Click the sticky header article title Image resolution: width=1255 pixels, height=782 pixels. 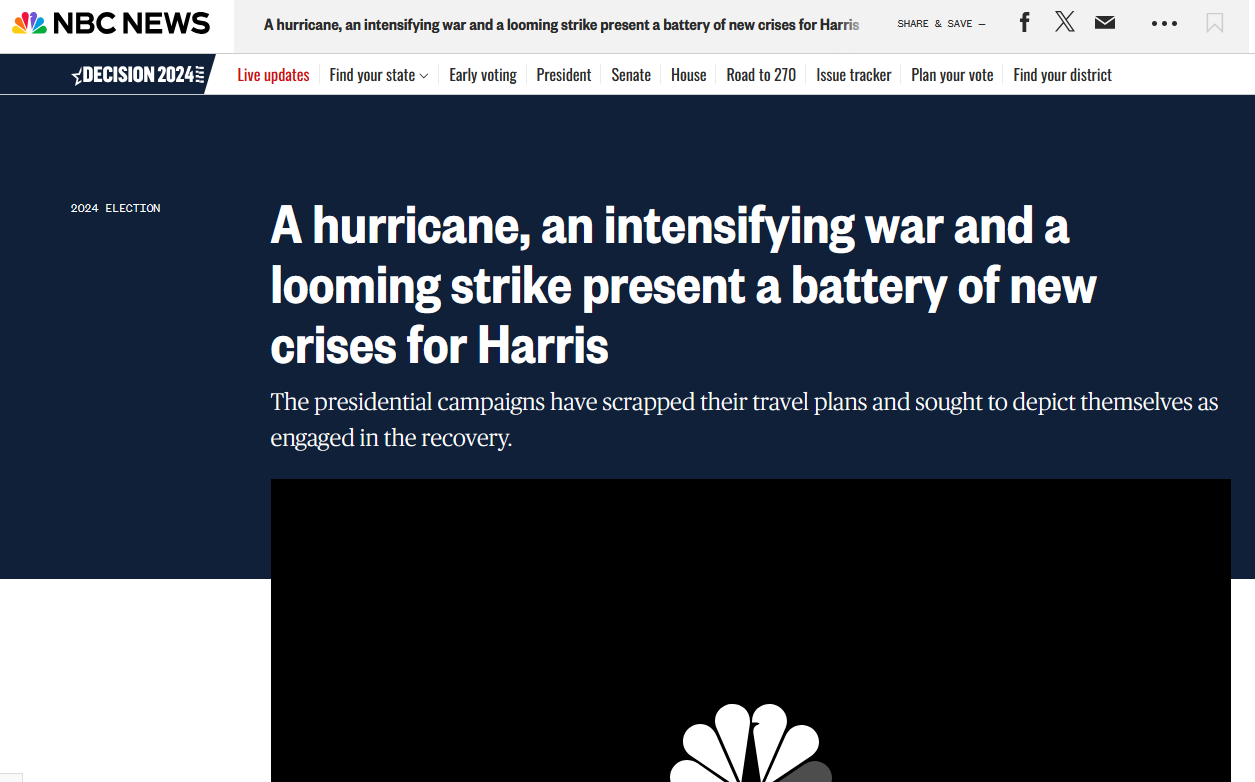(x=562, y=24)
